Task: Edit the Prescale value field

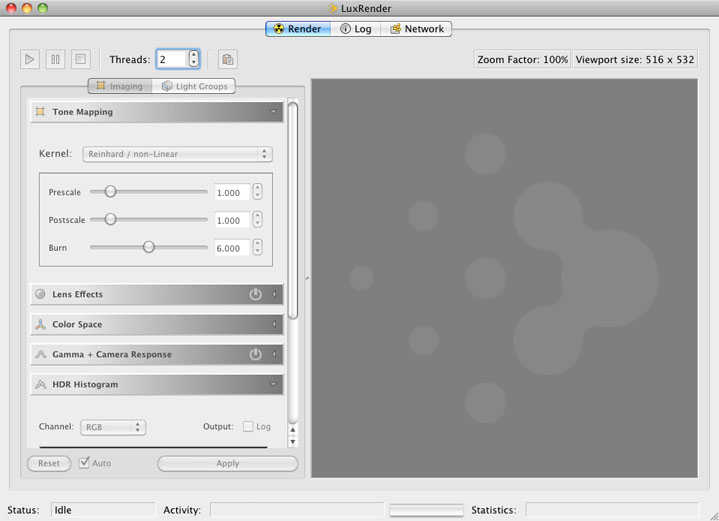Action: click(x=232, y=193)
